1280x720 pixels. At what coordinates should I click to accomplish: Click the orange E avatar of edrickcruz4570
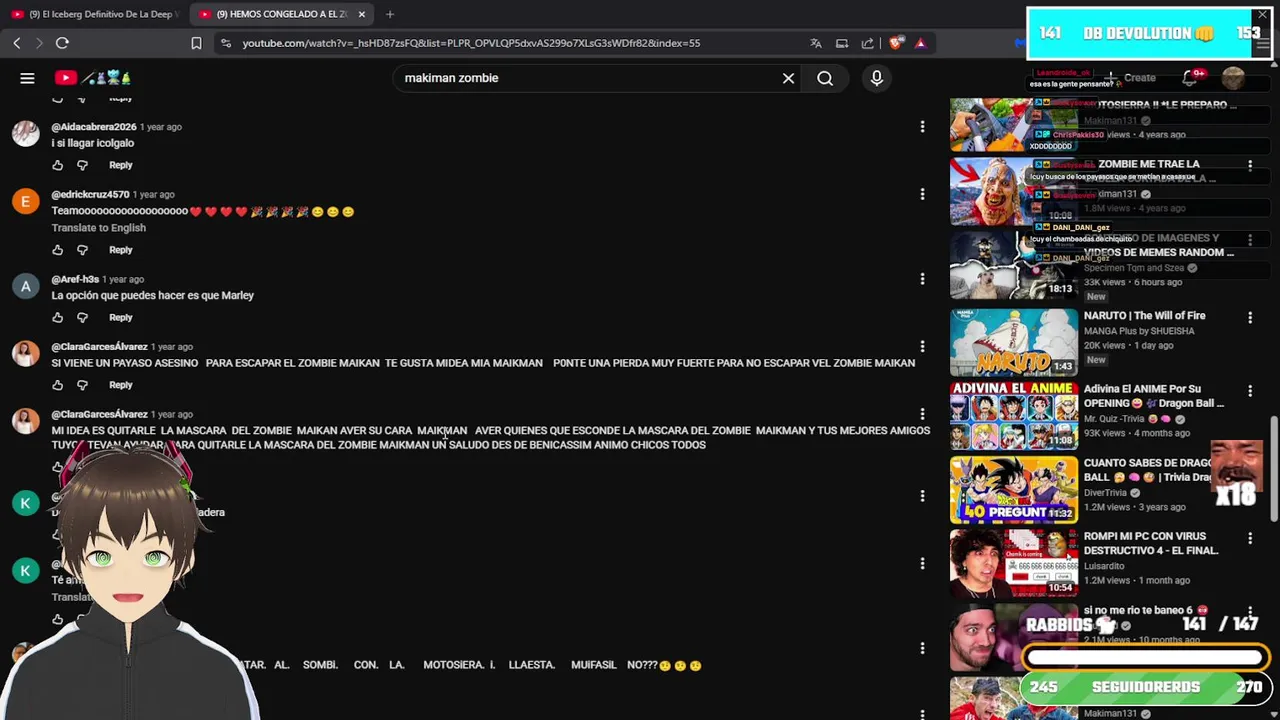click(25, 201)
